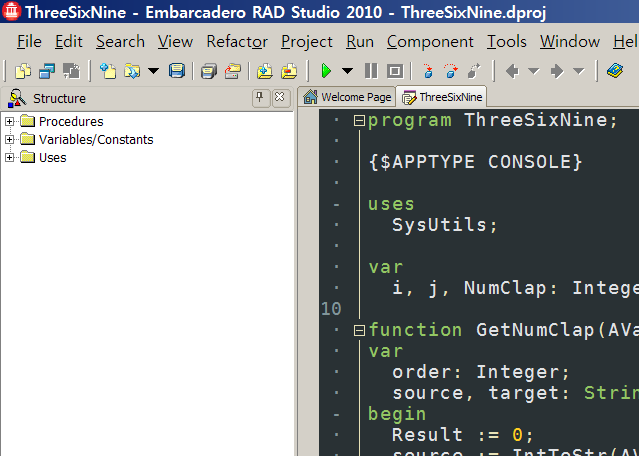639x456 pixels.
Task: Collapse the program ThreeSixNine code block
Action: tap(359, 120)
